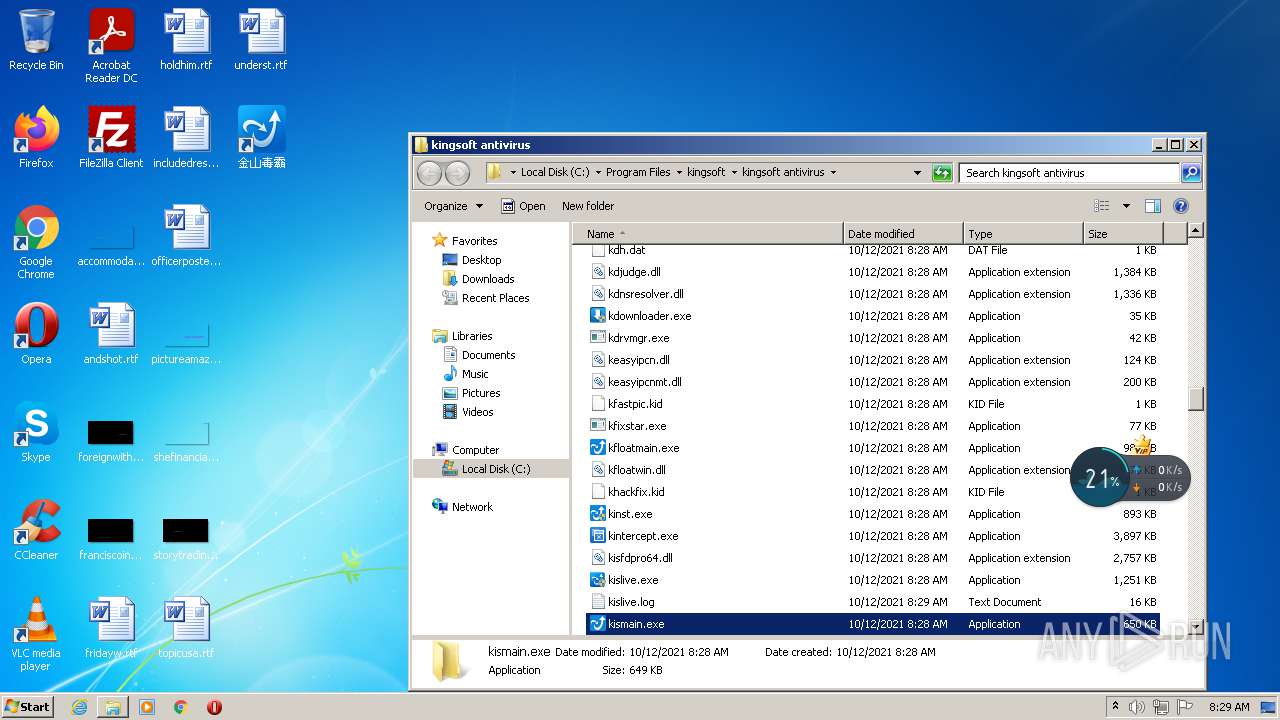Click the Open toolbar button
1280x720 pixels.
[x=523, y=206]
